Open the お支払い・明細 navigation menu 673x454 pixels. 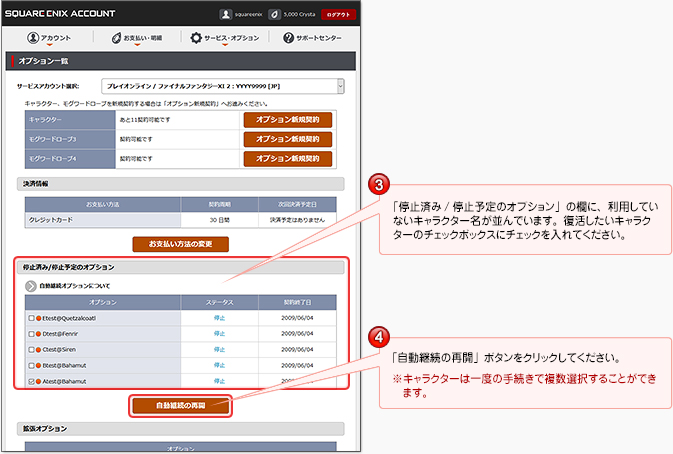pos(137,38)
